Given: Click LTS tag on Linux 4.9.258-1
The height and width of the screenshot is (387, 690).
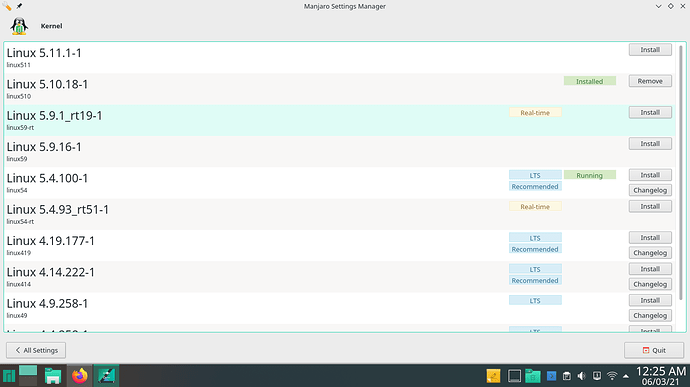Looking at the screenshot, I should pos(535,300).
